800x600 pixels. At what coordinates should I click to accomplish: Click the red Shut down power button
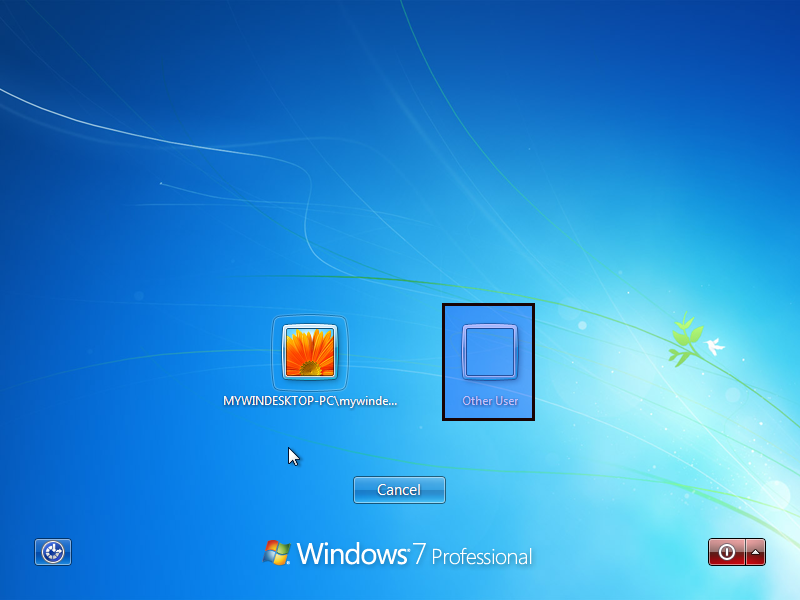727,552
